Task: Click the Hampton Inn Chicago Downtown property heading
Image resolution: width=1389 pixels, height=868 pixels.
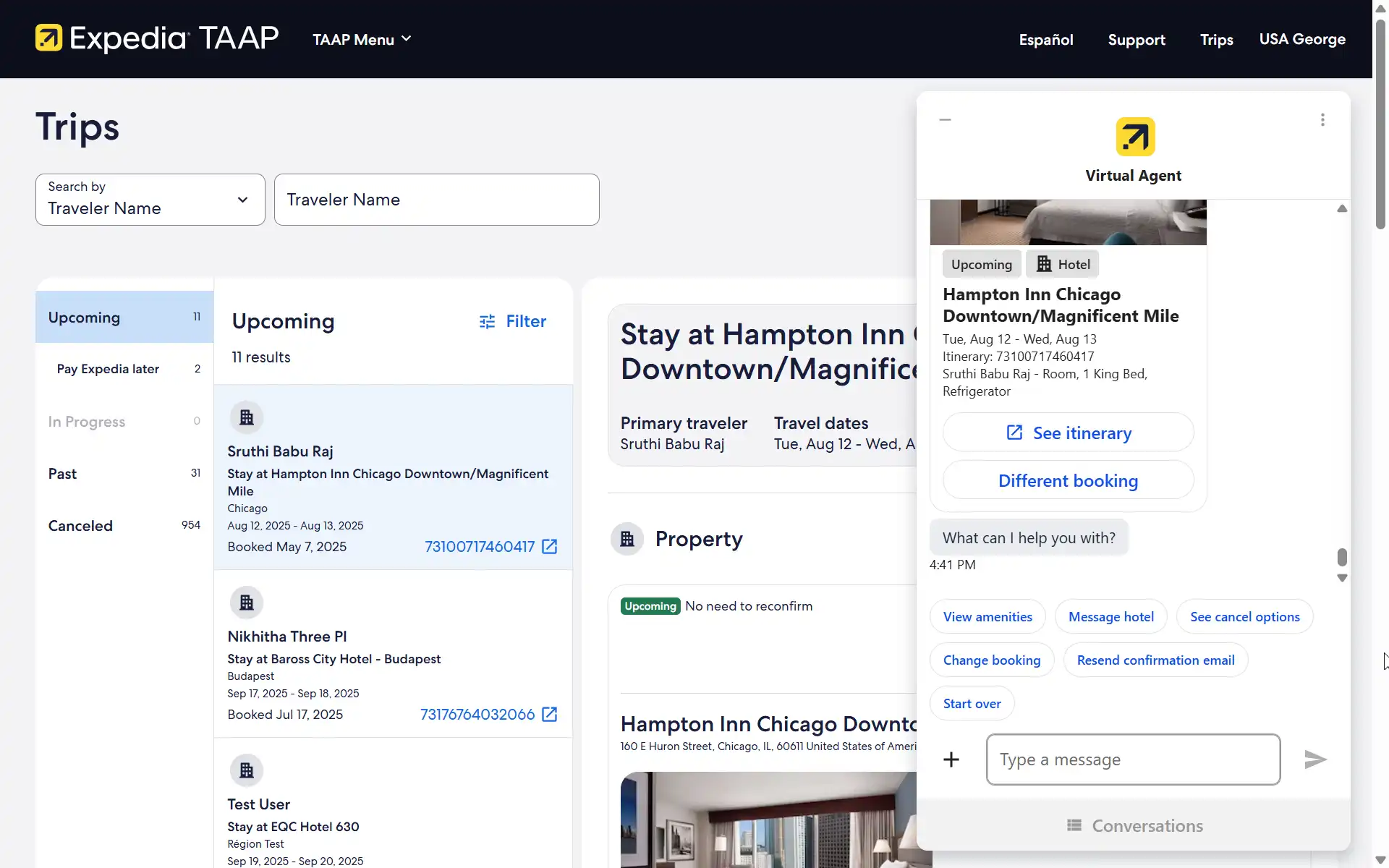Action: coord(768,724)
